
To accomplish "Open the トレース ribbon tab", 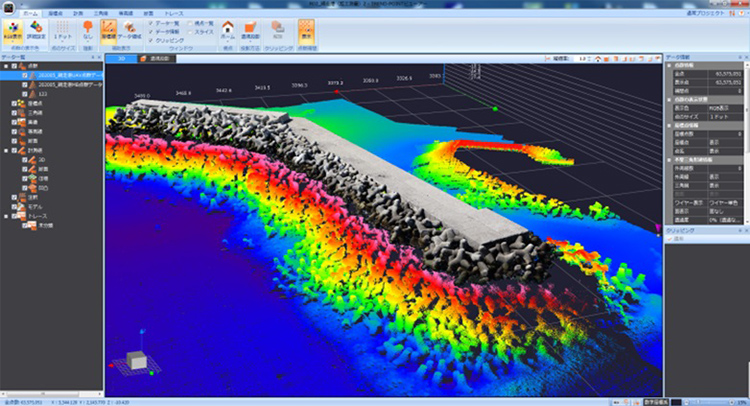I will point(174,14).
